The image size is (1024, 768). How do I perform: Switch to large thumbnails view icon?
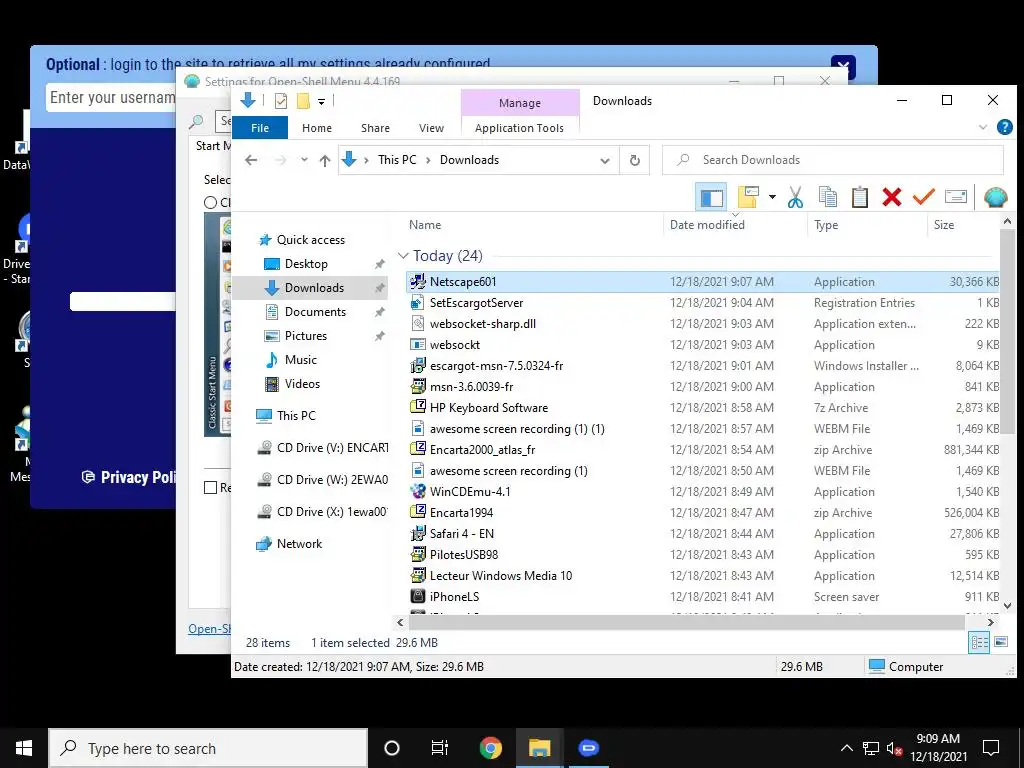coord(1000,642)
